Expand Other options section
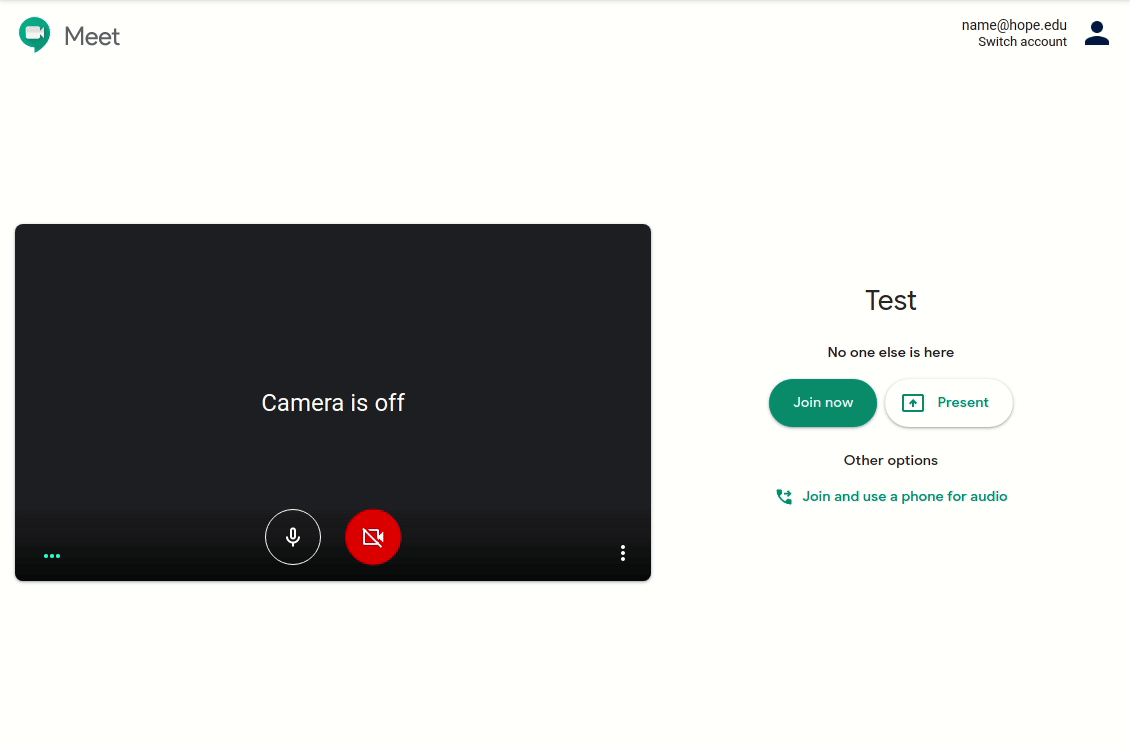 pyautogui.click(x=890, y=460)
